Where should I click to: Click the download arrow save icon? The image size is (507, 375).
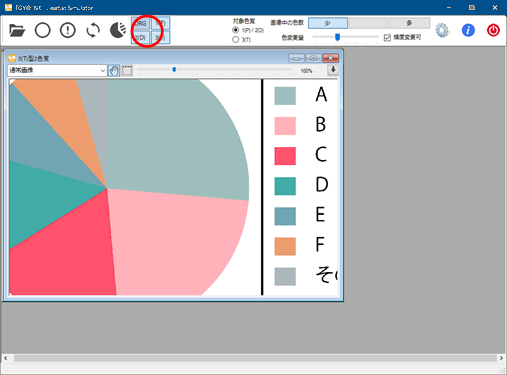[x=333, y=70]
